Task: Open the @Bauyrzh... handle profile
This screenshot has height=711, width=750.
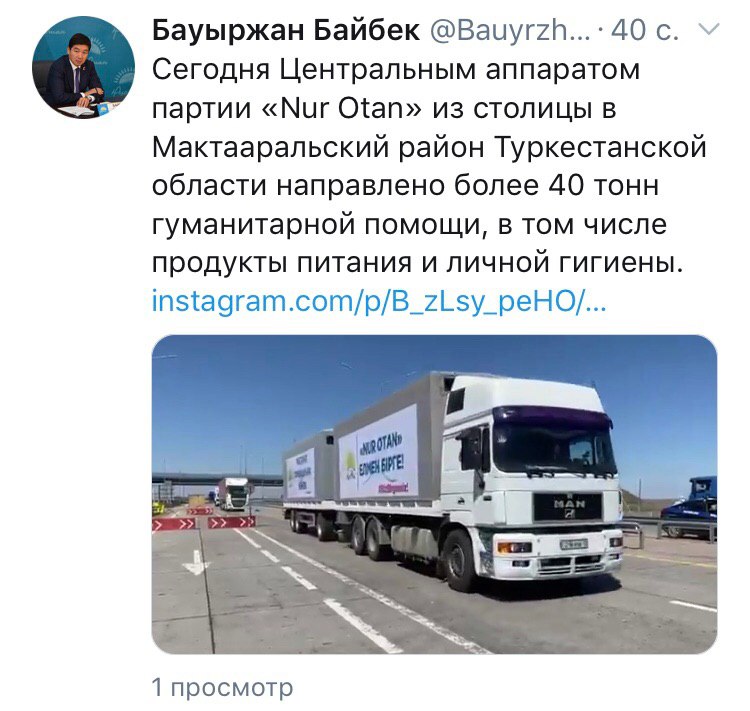Action: (x=510, y=31)
